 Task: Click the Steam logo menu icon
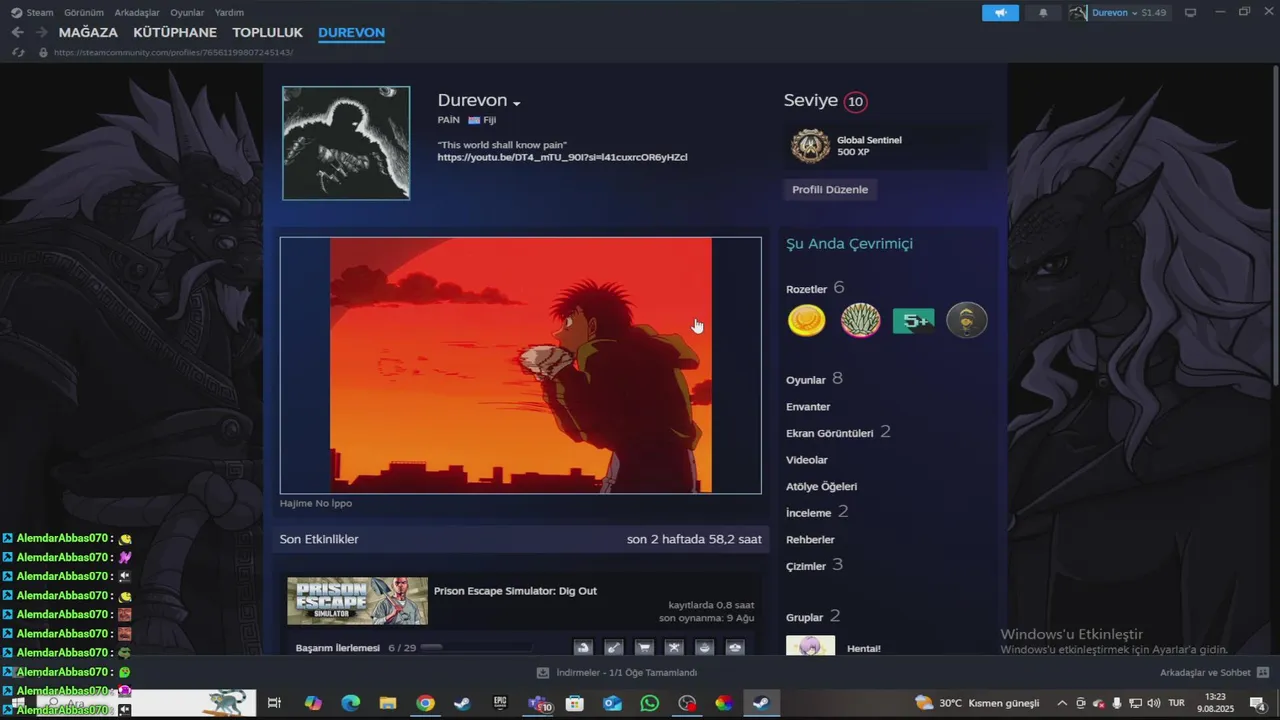coord(16,13)
